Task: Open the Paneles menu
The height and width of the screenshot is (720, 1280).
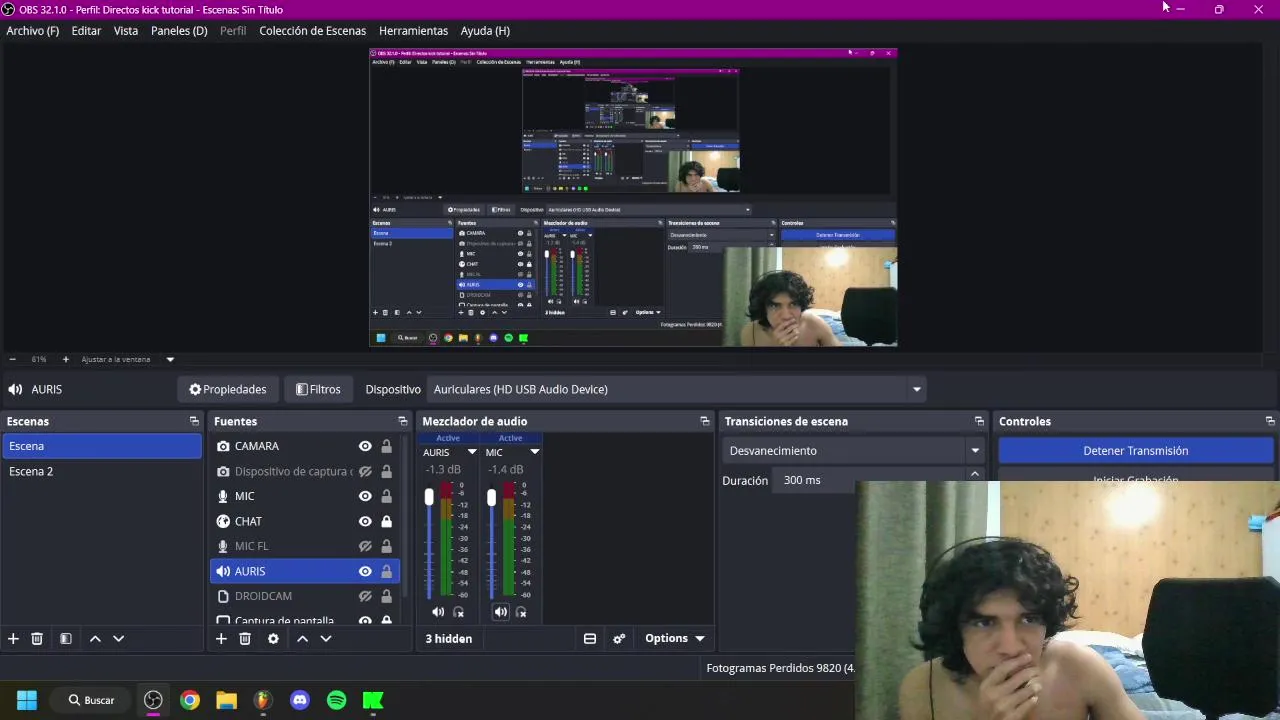Action: click(179, 31)
